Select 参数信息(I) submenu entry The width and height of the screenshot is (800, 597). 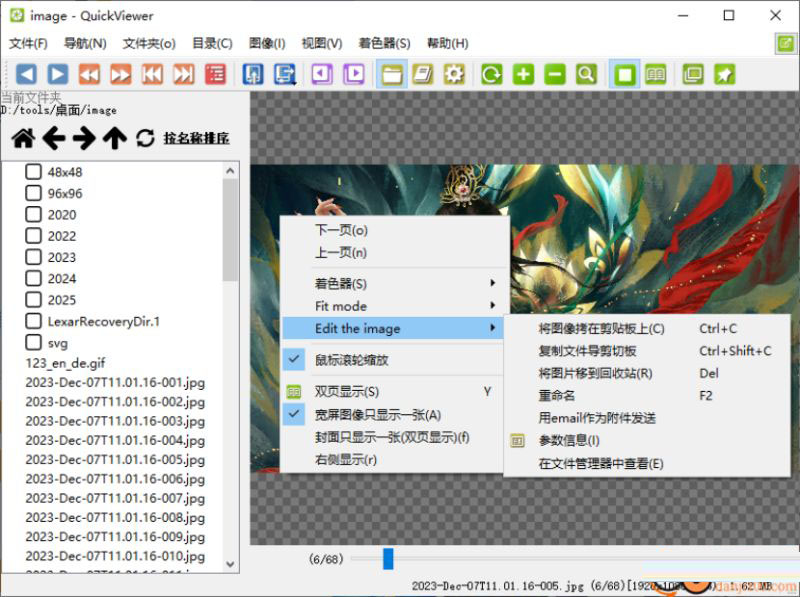click(x=646, y=440)
